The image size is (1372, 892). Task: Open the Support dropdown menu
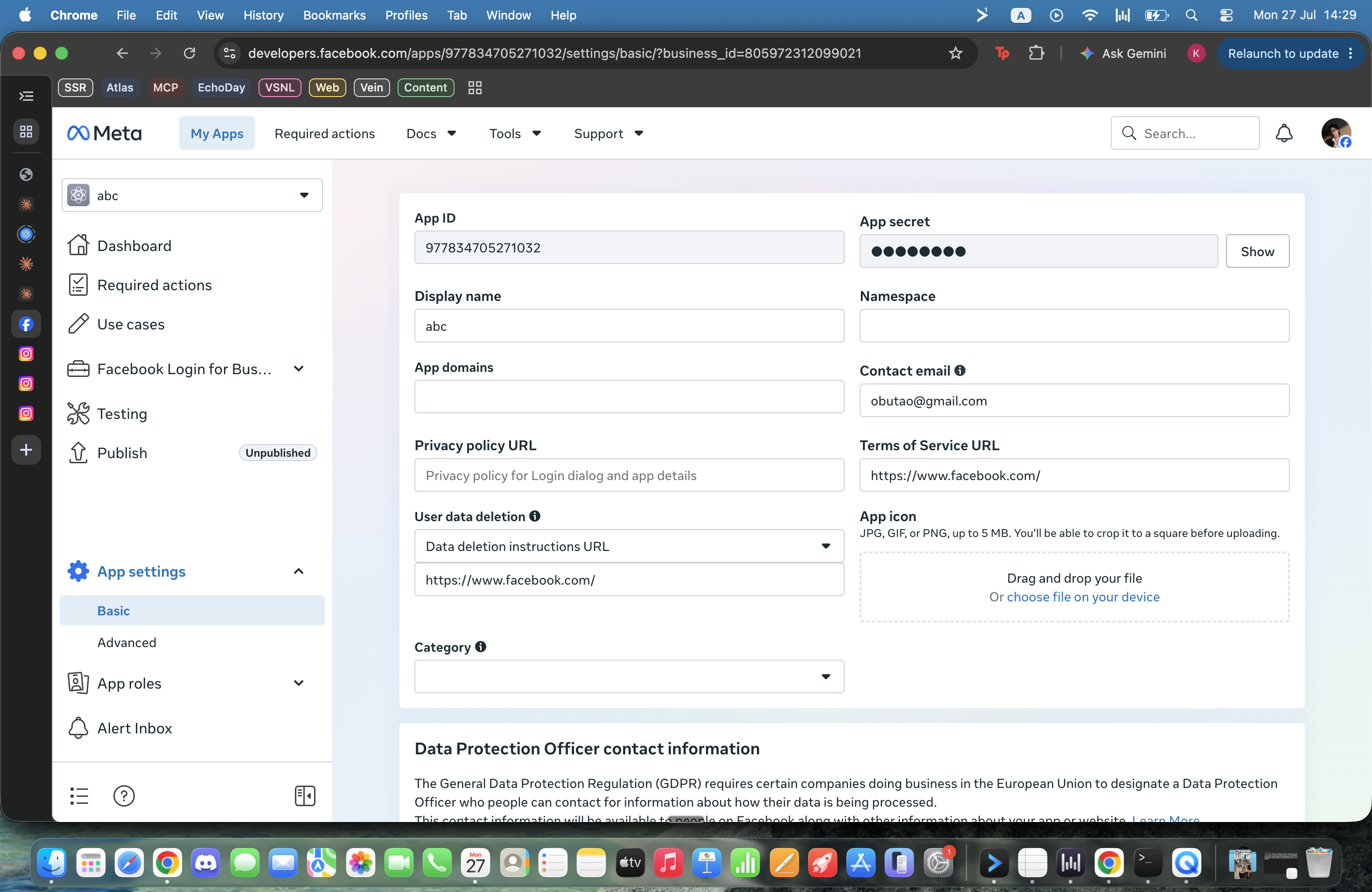(608, 133)
